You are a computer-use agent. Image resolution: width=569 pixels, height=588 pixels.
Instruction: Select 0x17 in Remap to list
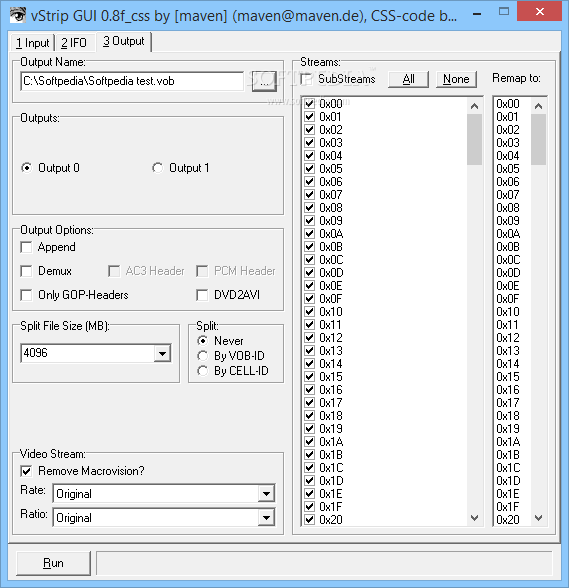pyautogui.click(x=508, y=403)
